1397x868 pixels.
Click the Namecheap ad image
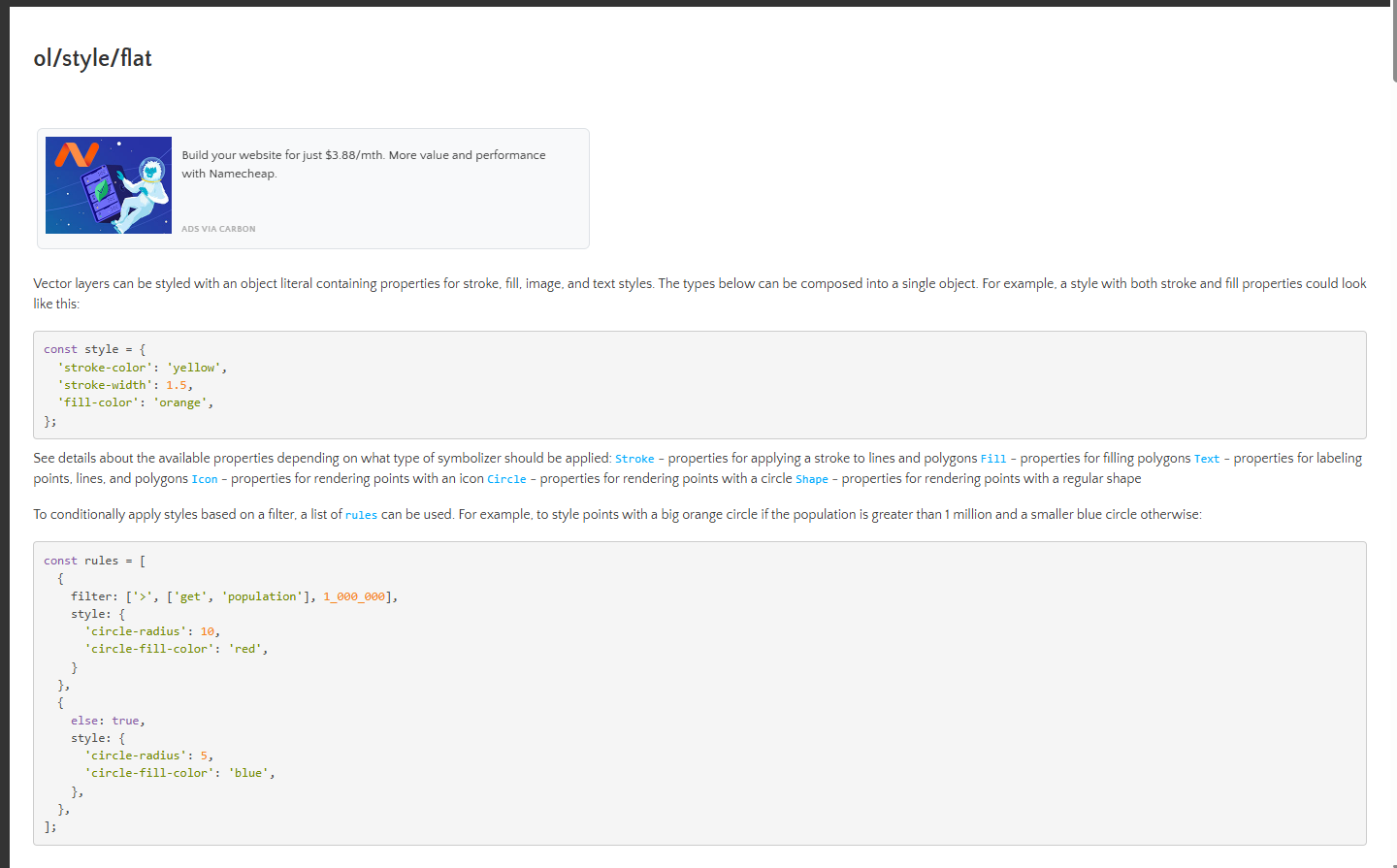point(109,185)
